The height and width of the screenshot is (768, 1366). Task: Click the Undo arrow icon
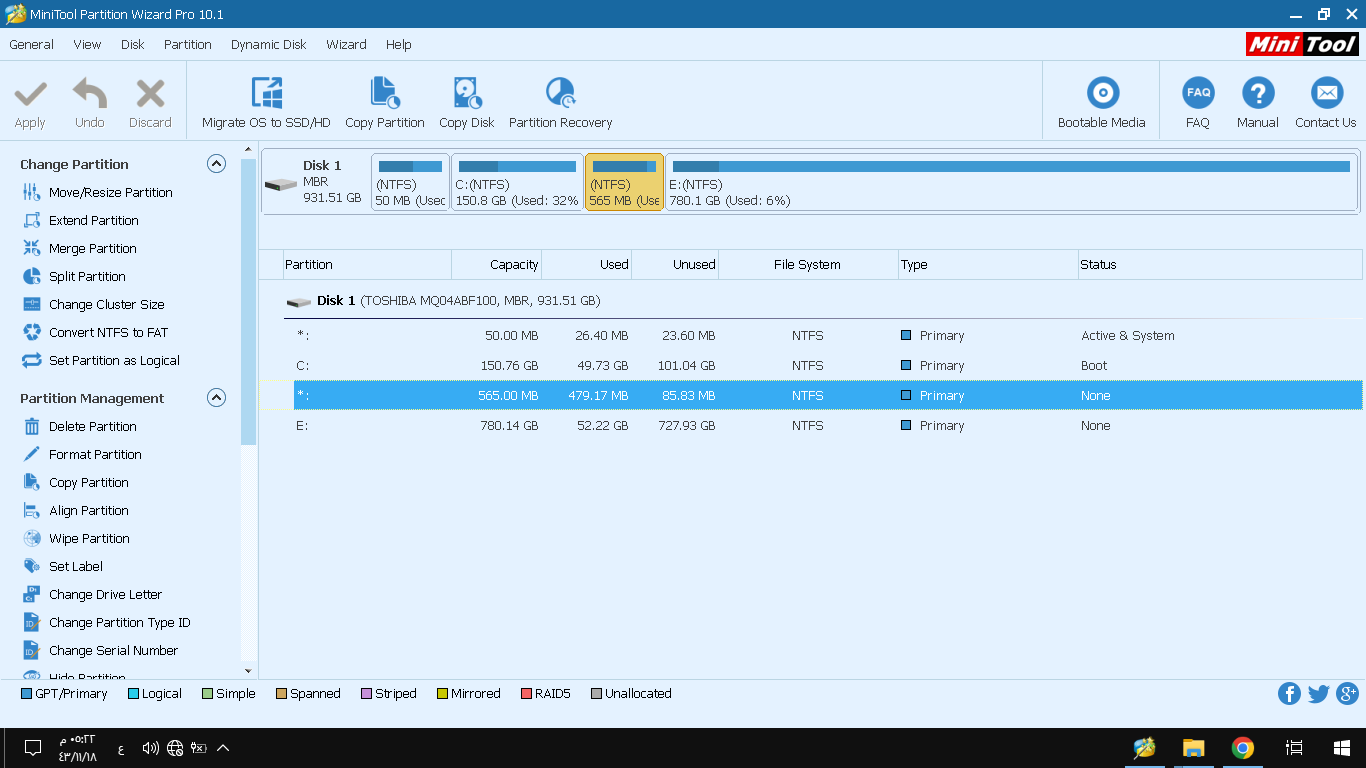coord(90,95)
